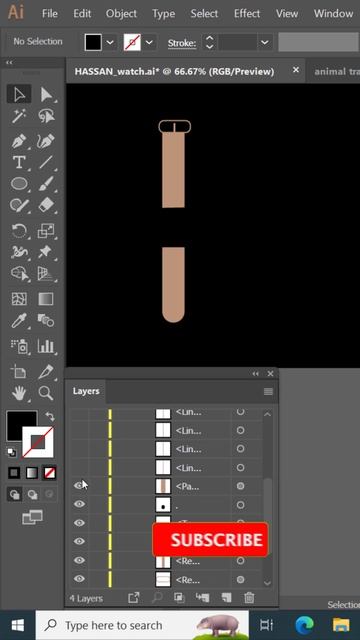Screen dimensions: 360x640
Task: Select the Slice tool
Action: 46,372
